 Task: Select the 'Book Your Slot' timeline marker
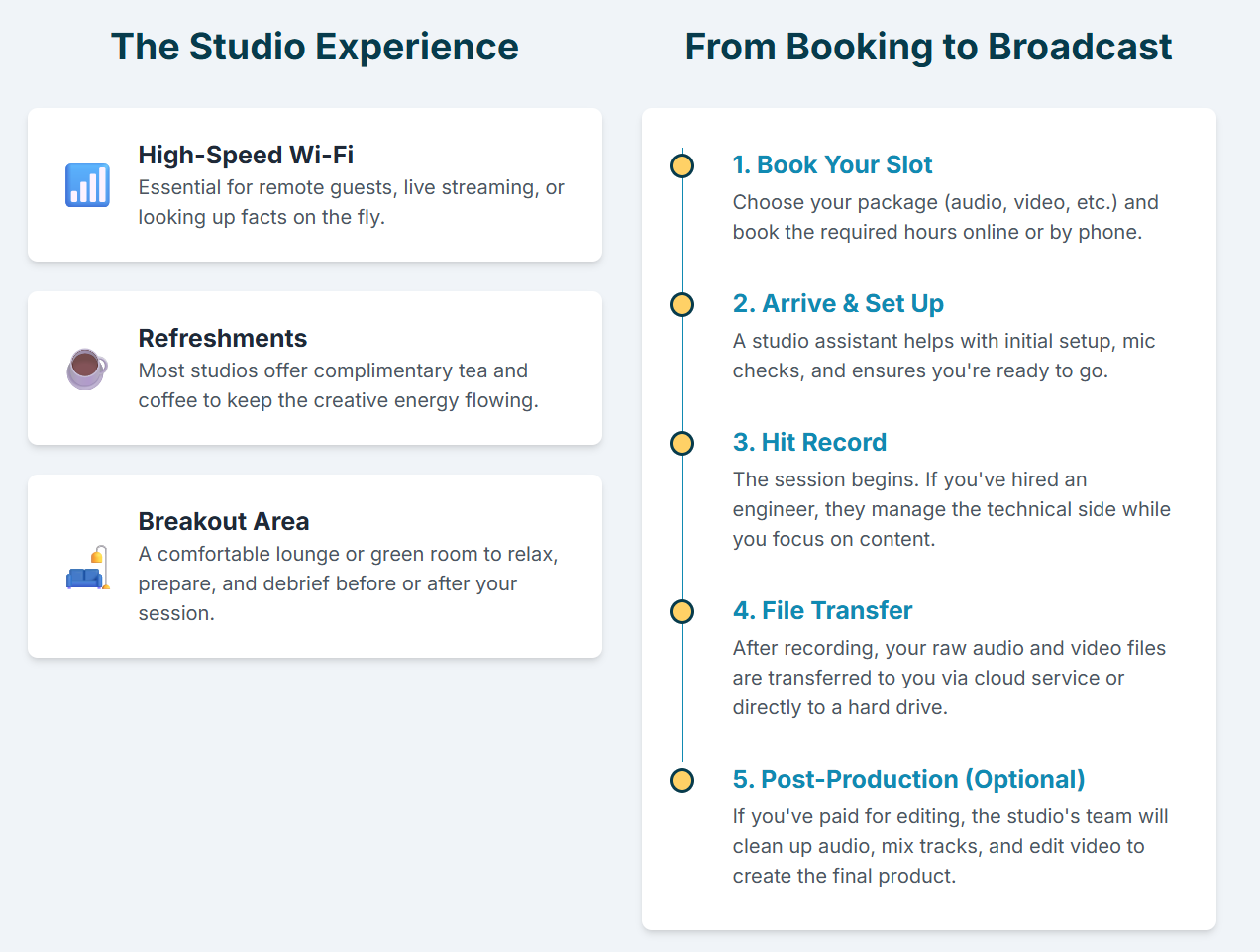(682, 165)
